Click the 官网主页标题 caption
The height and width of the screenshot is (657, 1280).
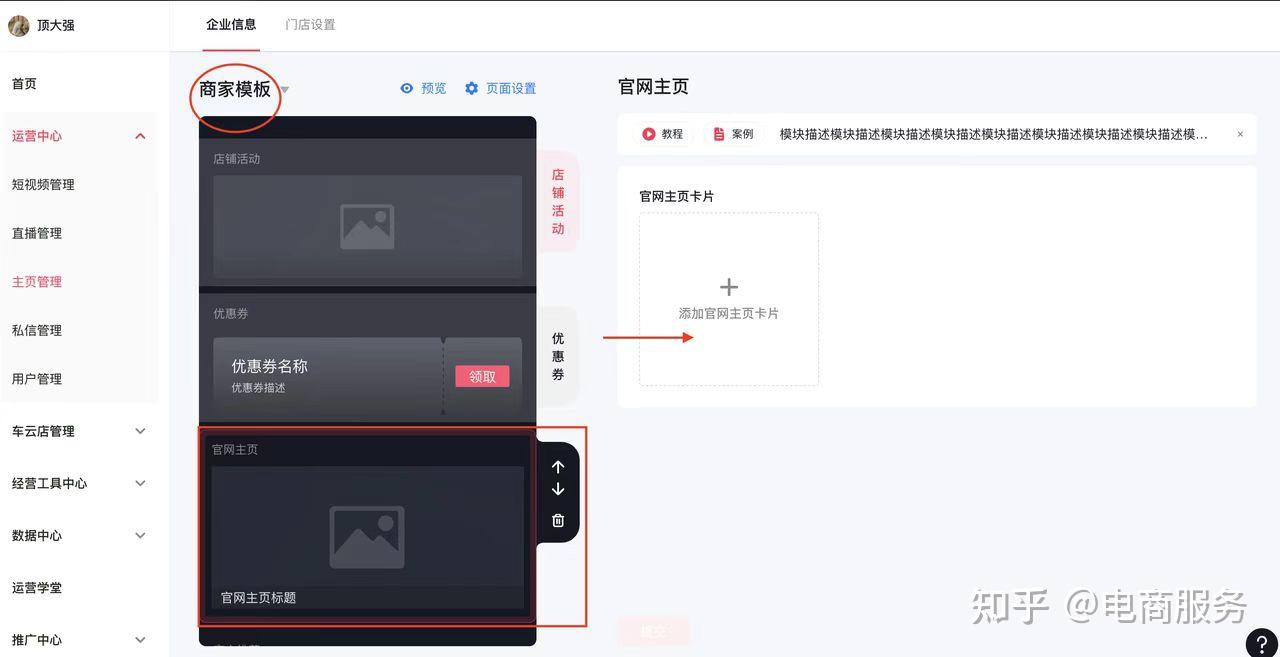[x=258, y=597]
